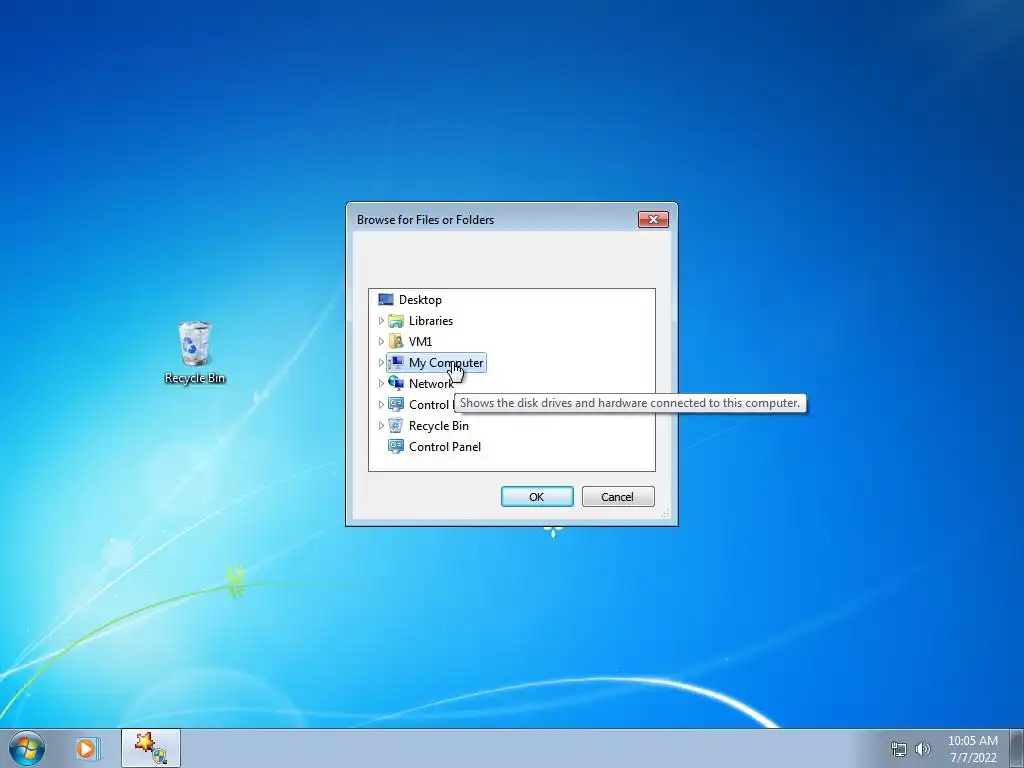Select the Libraries label in the tree
The height and width of the screenshot is (768, 1024).
click(x=431, y=321)
